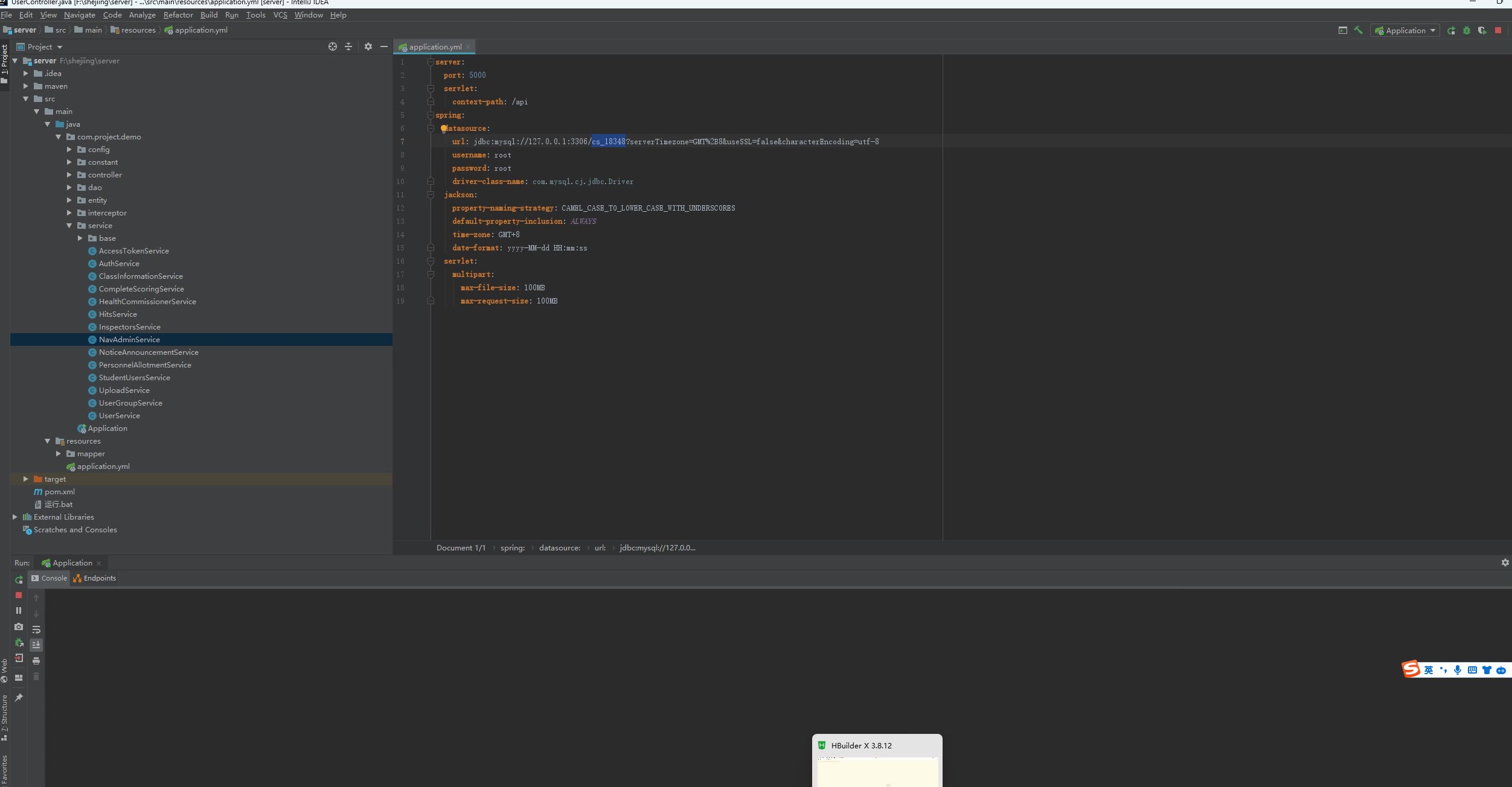The image size is (1512, 787).
Task: Open the Application run configuration dropdown
Action: click(1405, 30)
